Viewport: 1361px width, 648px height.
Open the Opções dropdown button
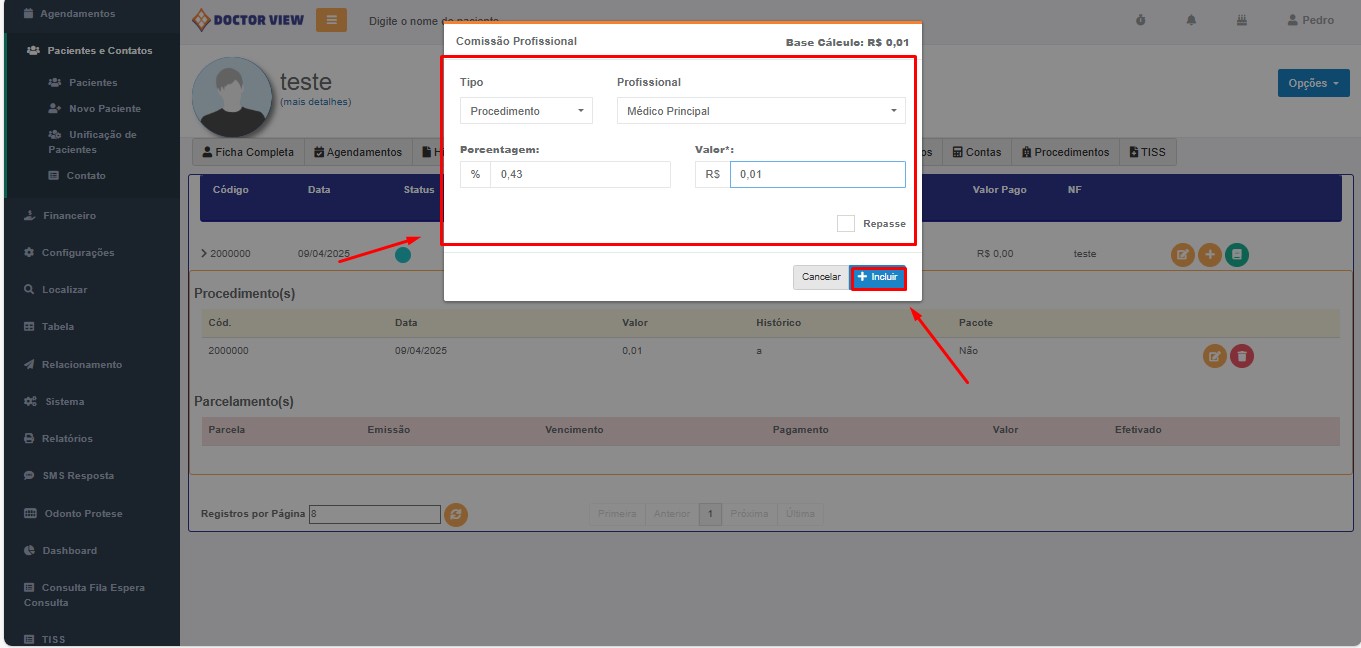(x=1313, y=83)
